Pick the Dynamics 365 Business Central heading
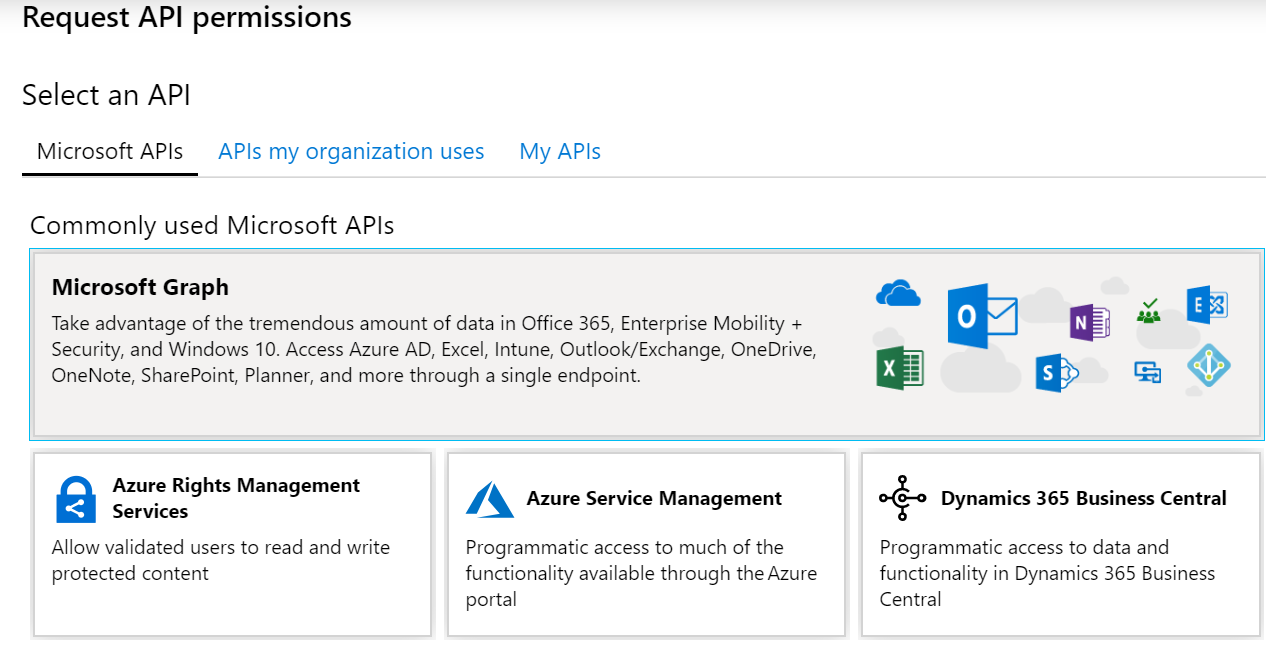 1083,498
